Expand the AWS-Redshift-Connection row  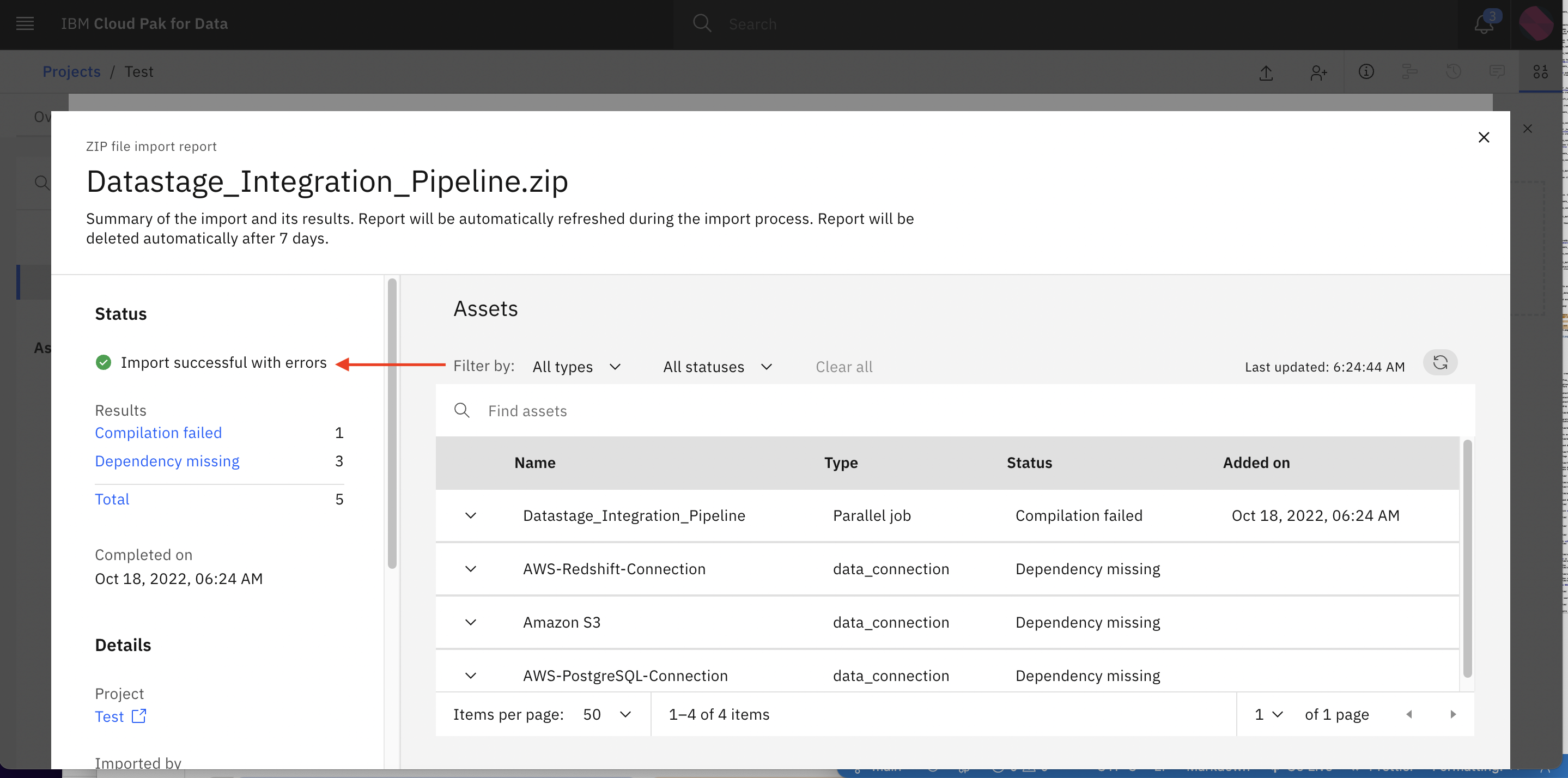click(471, 569)
